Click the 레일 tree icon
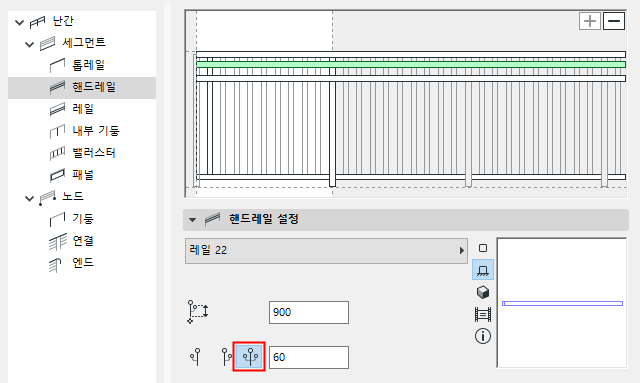Image resolution: width=640 pixels, height=383 pixels. click(x=58, y=109)
